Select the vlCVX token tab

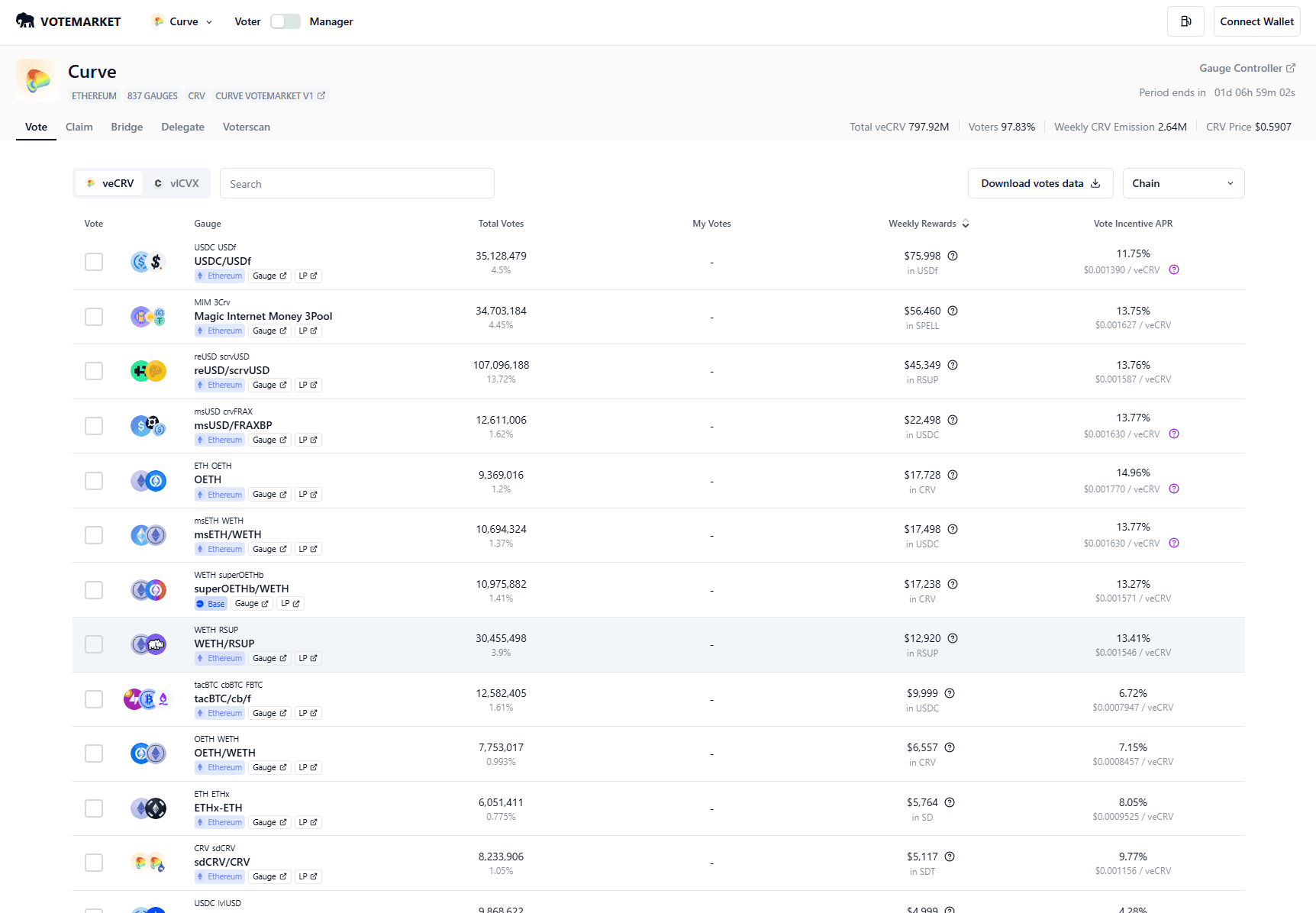pyautogui.click(x=176, y=183)
